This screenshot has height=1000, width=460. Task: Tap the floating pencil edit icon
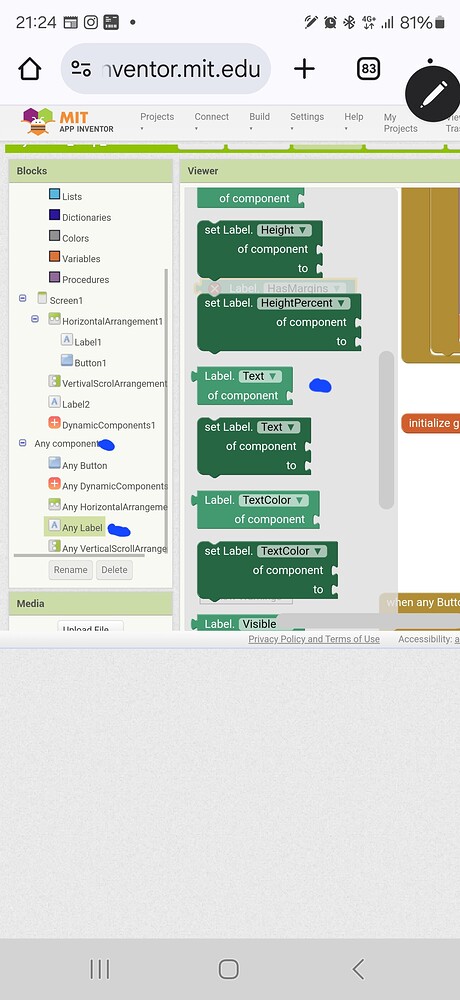433,94
